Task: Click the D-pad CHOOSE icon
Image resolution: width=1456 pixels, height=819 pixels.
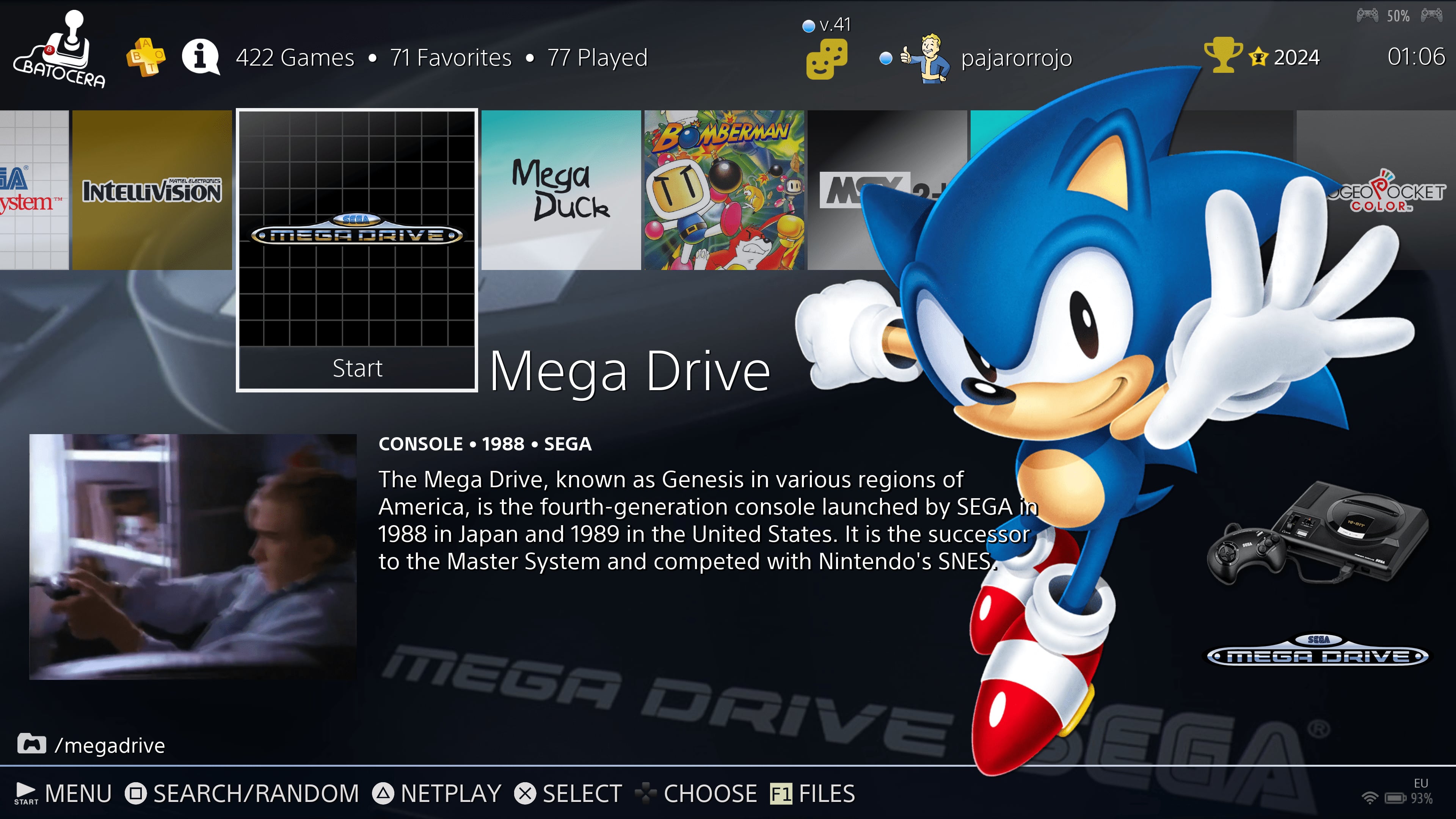Action: click(x=645, y=794)
